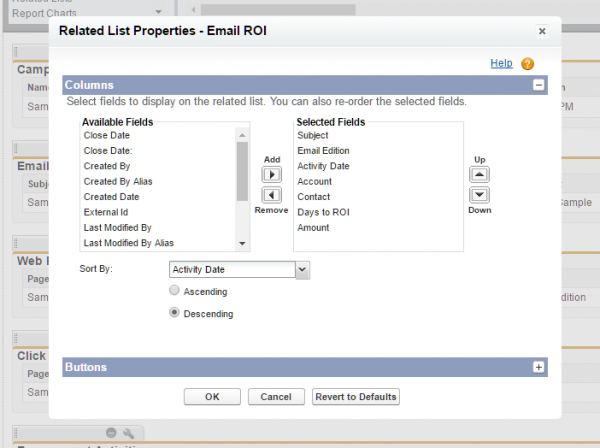Expand the Buttons section with plus icon
Image resolution: width=600 pixels, height=448 pixels.
point(539,367)
